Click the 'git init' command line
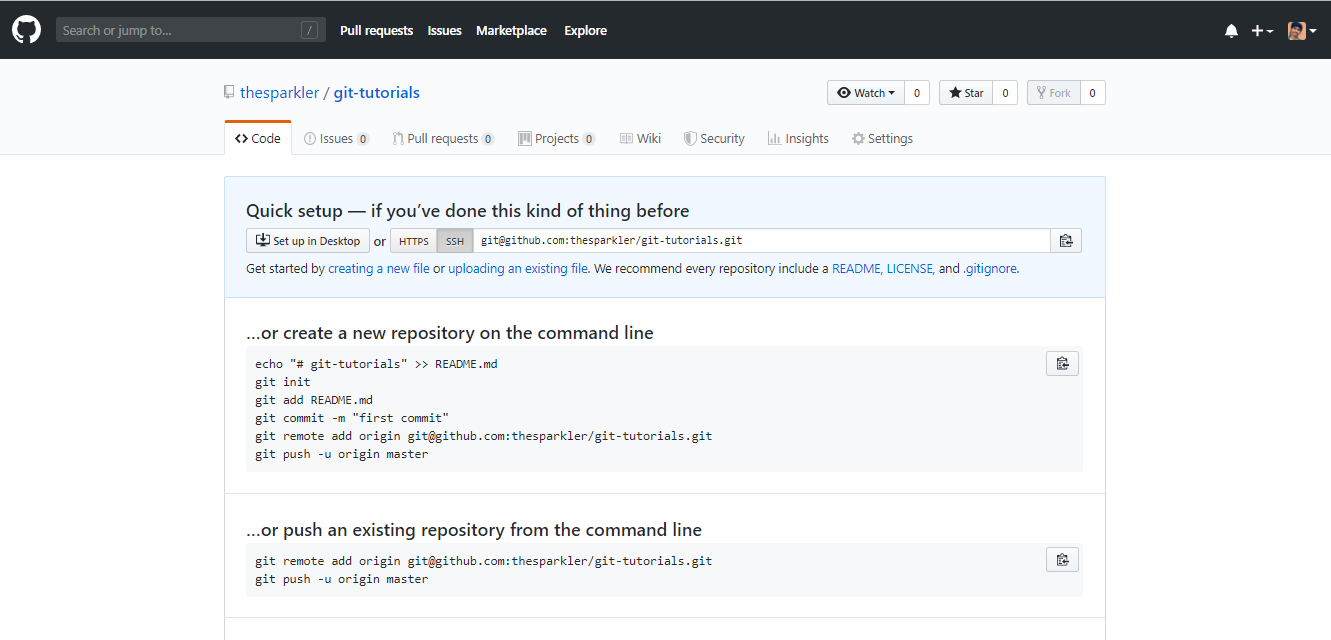This screenshot has width=1331, height=640. tap(283, 382)
